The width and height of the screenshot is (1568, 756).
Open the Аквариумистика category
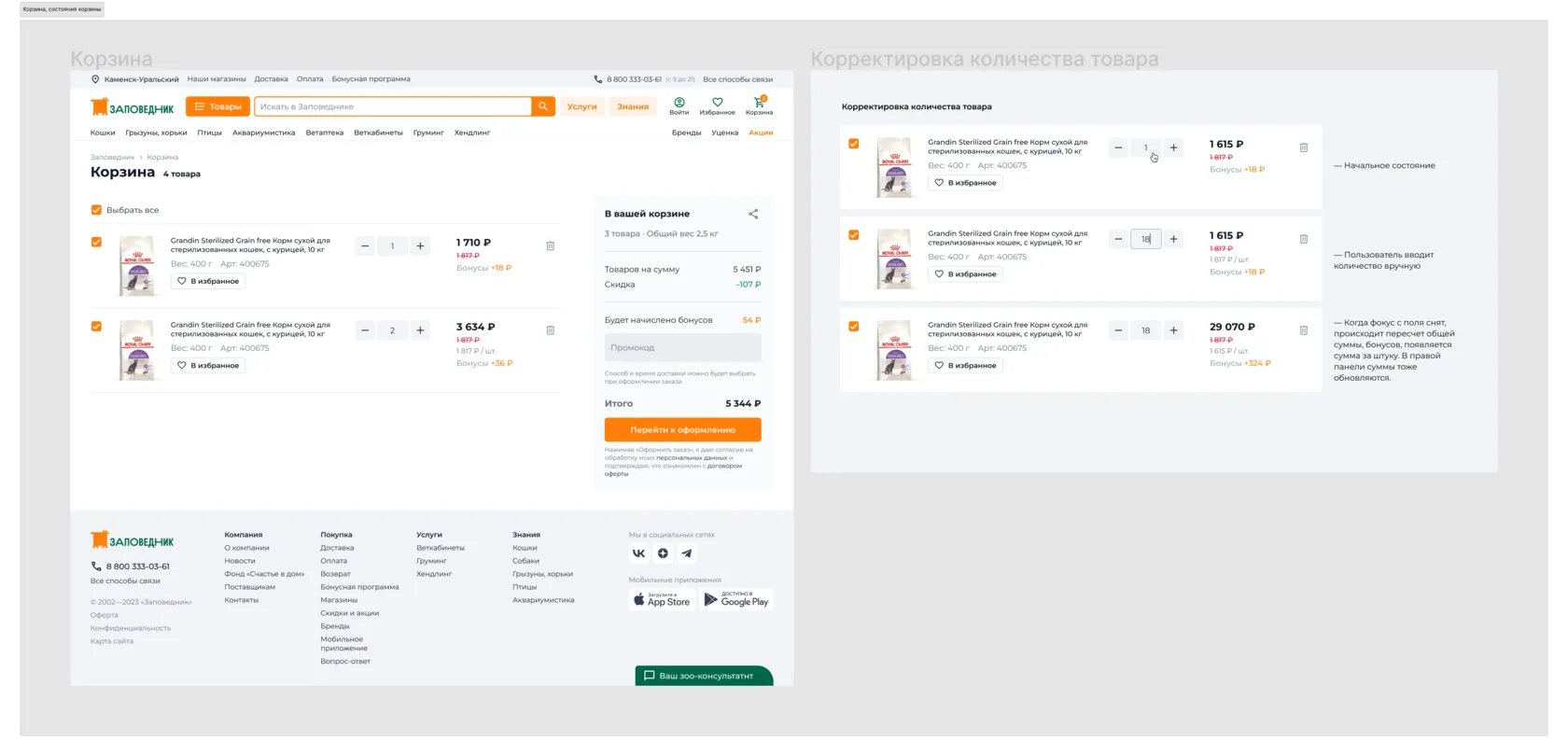(263, 133)
